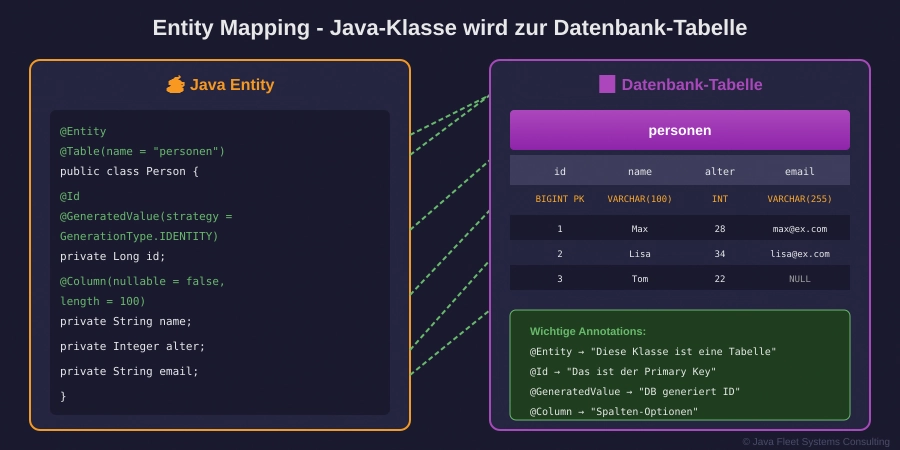The image size is (900, 450).
Task: Click the NULL value in Tom's row
Action: pyautogui.click(x=799, y=279)
